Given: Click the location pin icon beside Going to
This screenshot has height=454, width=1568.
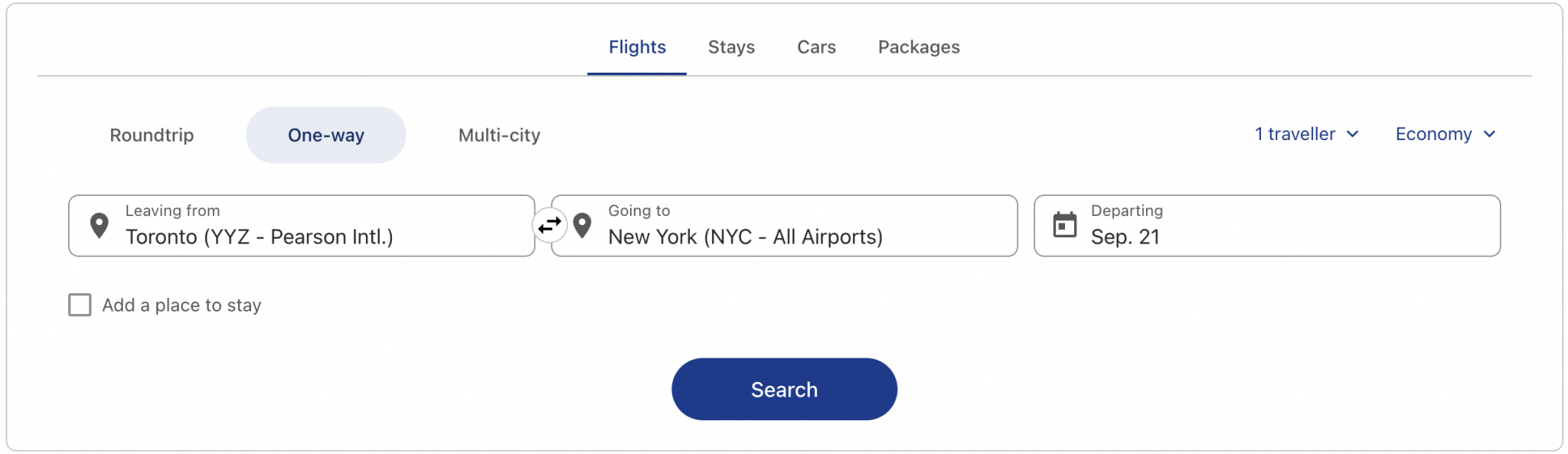Looking at the screenshot, I should coord(583,224).
